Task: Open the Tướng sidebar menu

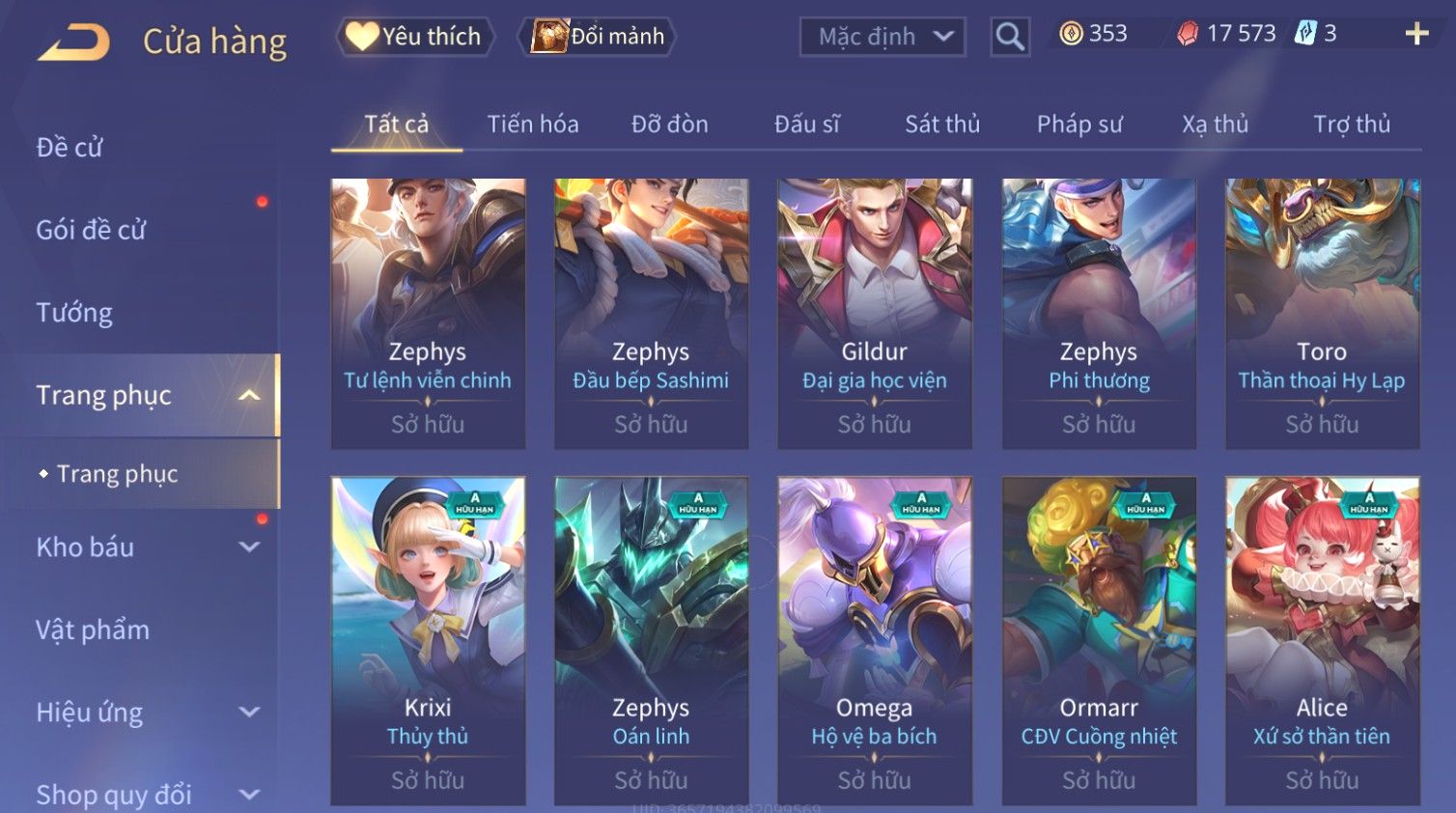Action: coord(74,313)
